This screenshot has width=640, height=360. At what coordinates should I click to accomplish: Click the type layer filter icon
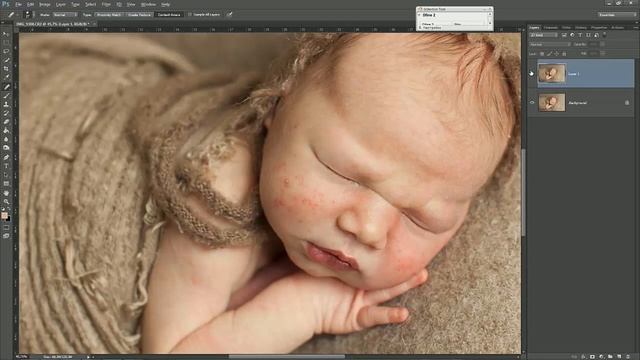[580, 35]
